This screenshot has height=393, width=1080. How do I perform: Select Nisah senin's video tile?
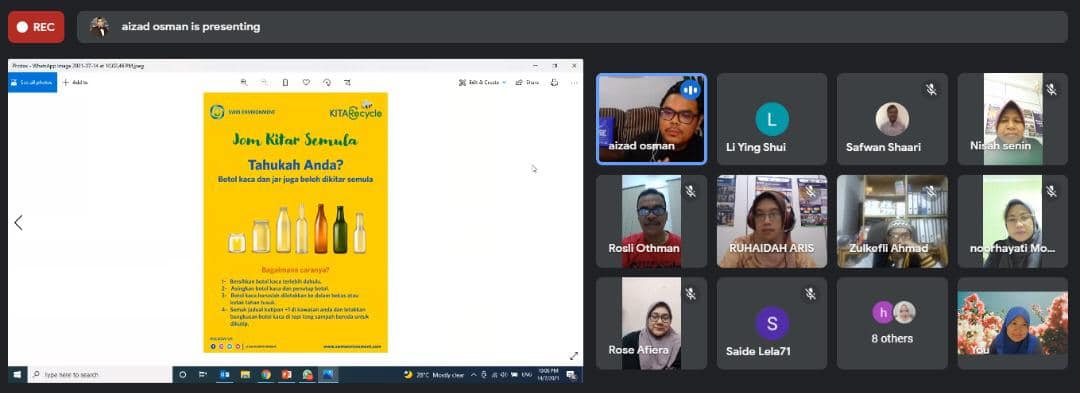click(x=1012, y=119)
